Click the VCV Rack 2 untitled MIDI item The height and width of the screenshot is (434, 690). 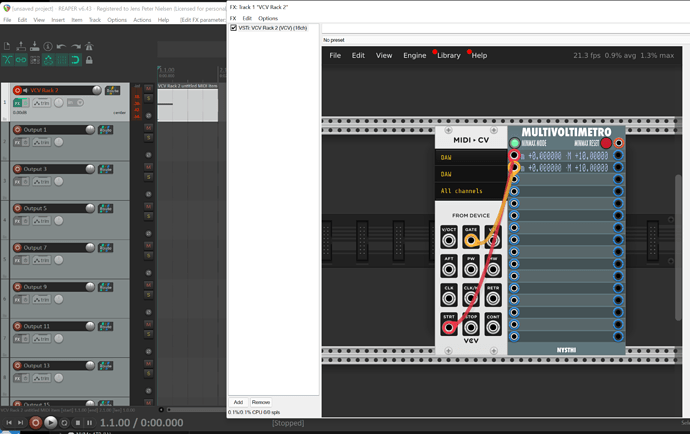pyautogui.click(x=188, y=105)
